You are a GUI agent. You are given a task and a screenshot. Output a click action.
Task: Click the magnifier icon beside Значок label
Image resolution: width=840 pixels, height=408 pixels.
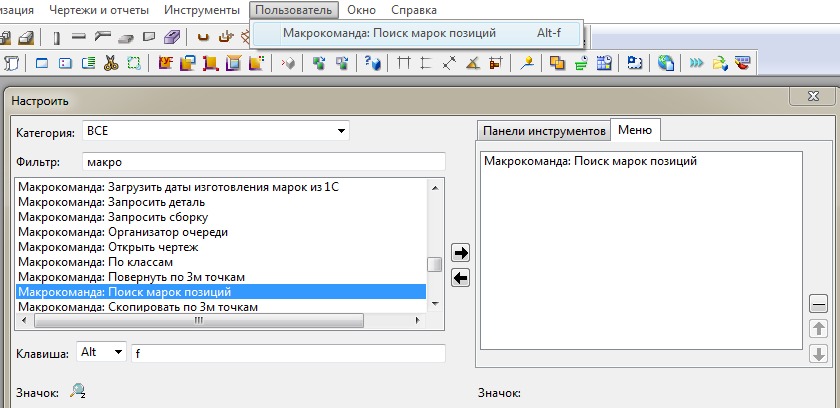[x=78, y=392]
